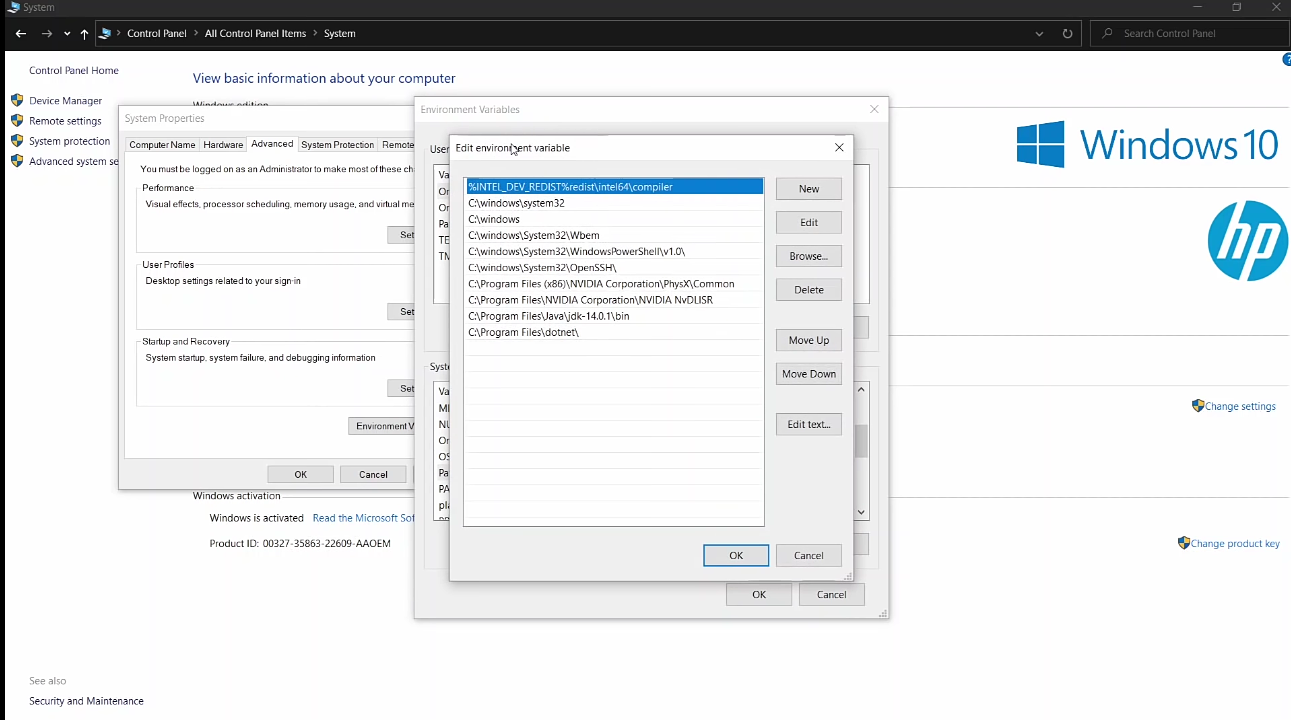The height and width of the screenshot is (720, 1291).
Task: Select the C:\Program Files\dotnet path entry
Action: click(x=614, y=332)
